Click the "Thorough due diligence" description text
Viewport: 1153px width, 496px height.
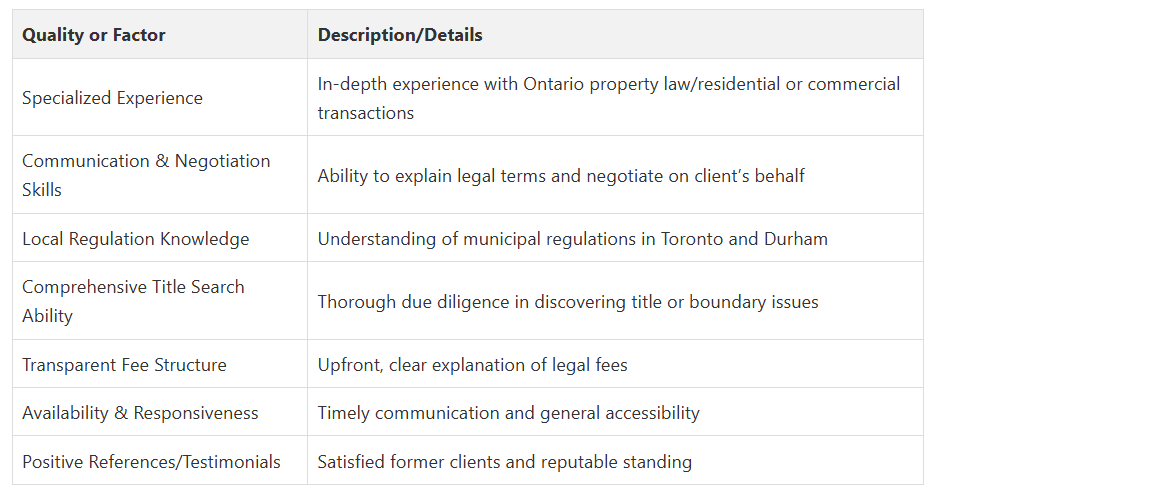pos(568,302)
